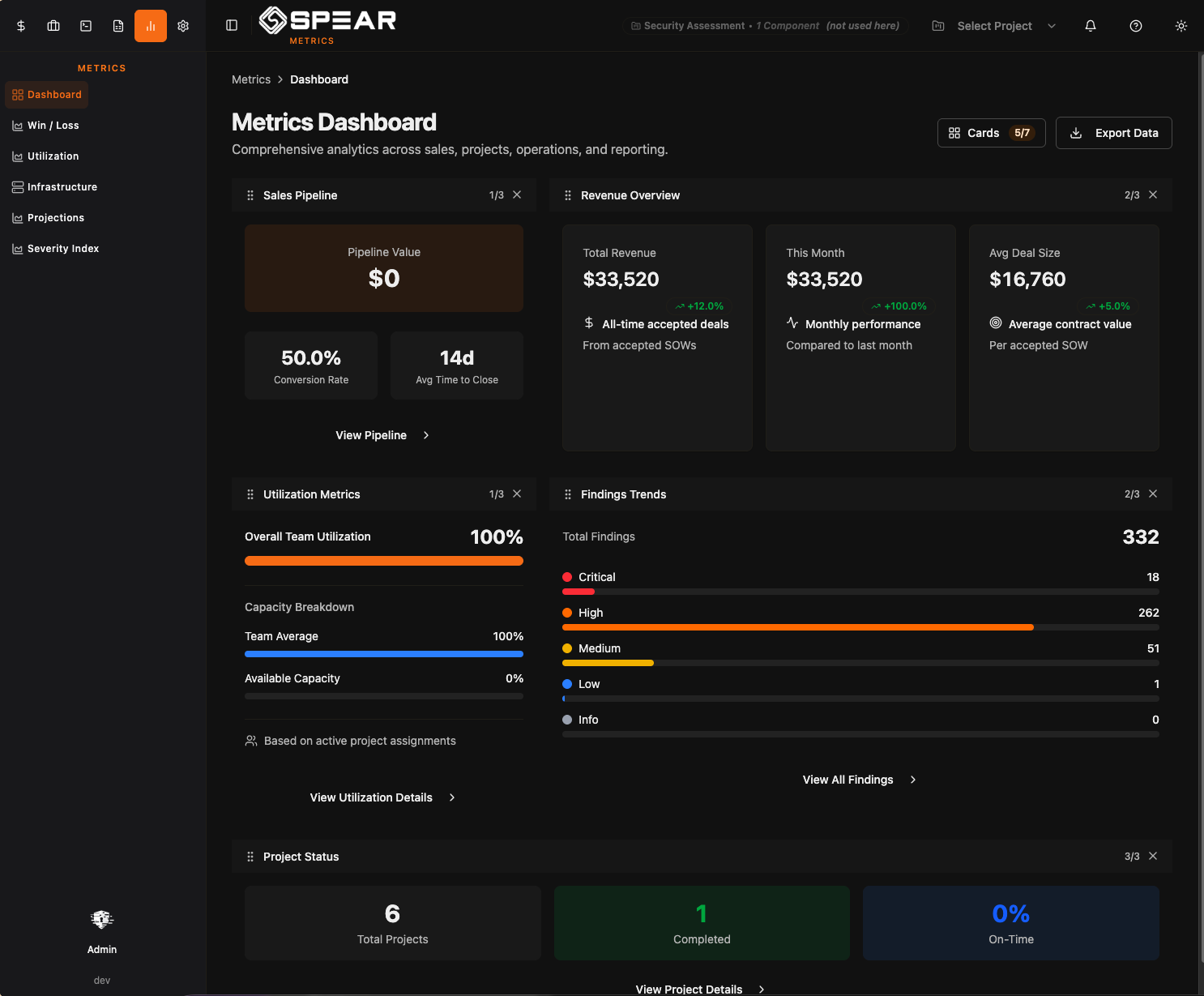Dismiss the Sales Pipeline card

pos(518,194)
